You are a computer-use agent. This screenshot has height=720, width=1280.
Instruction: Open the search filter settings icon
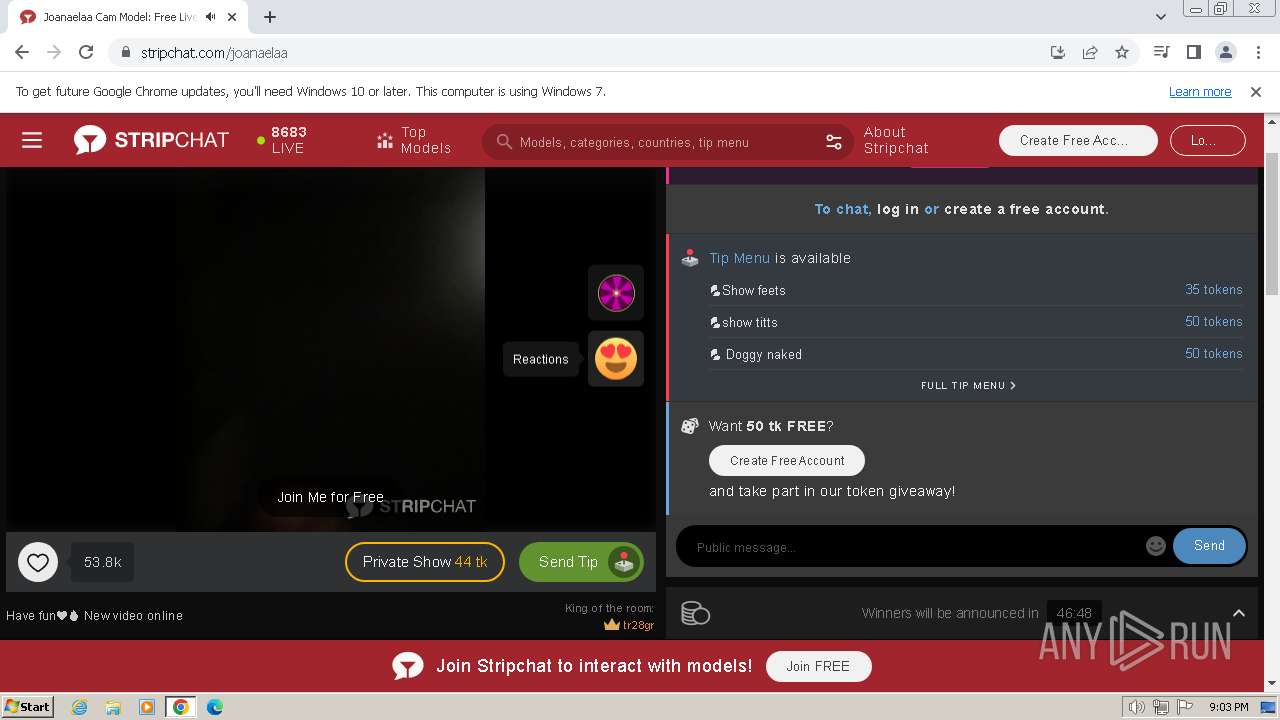pyautogui.click(x=834, y=142)
